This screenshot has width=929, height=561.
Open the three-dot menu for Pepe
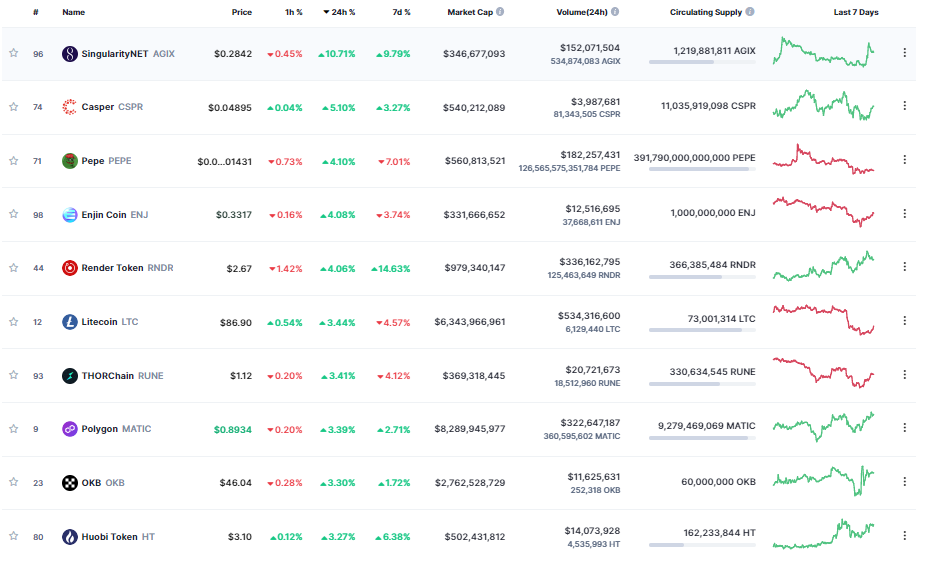click(x=905, y=159)
